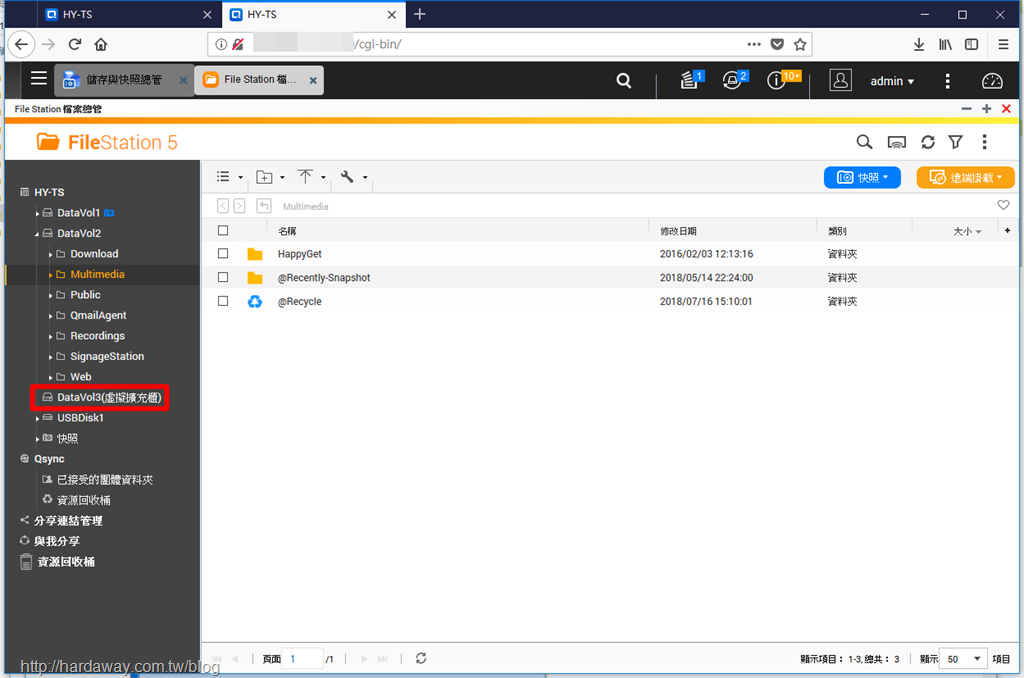
Task: Click the upload toolbar icon
Action: [x=305, y=176]
